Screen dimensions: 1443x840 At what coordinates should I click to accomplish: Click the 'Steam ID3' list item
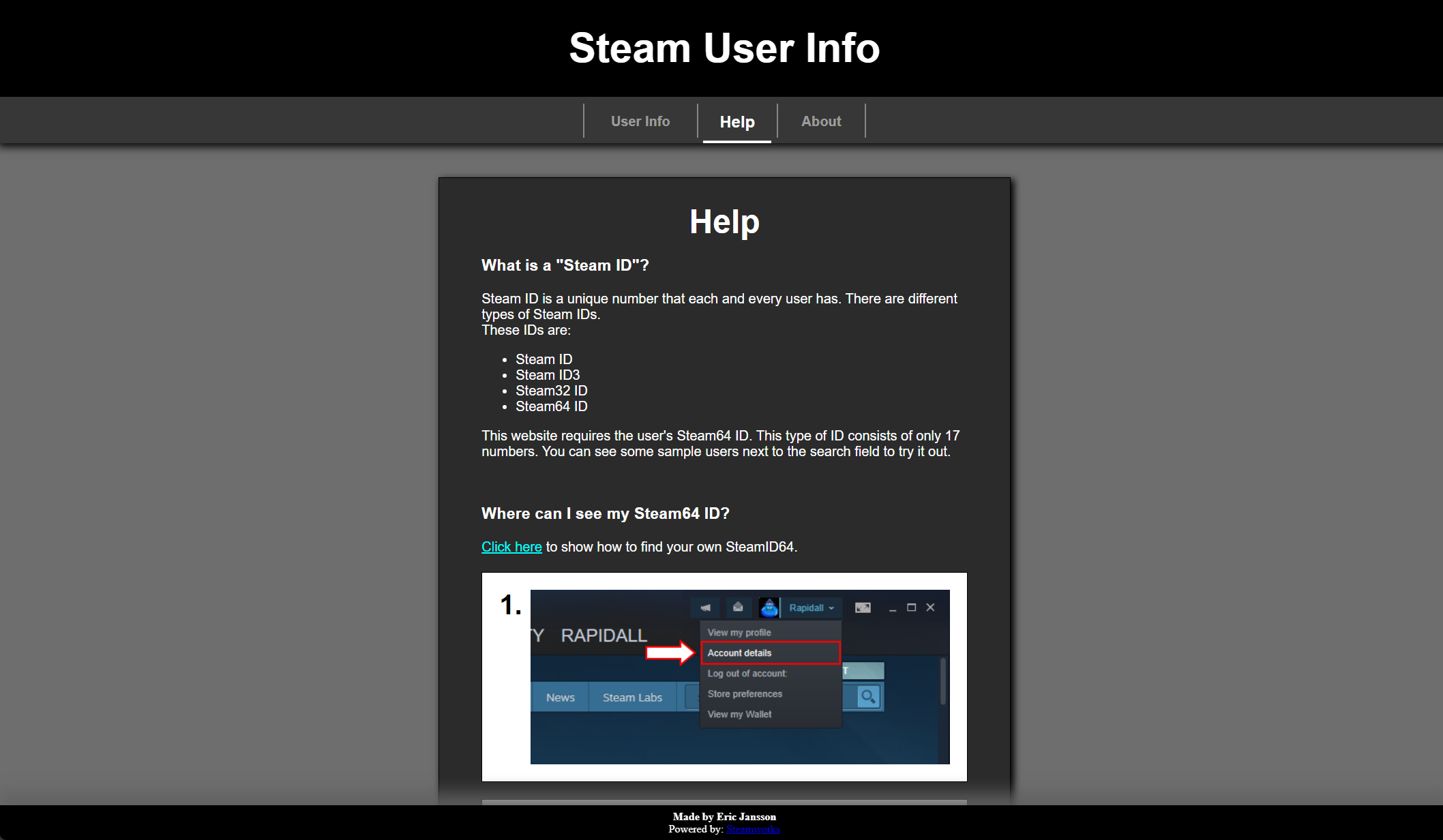pyautogui.click(x=548, y=375)
